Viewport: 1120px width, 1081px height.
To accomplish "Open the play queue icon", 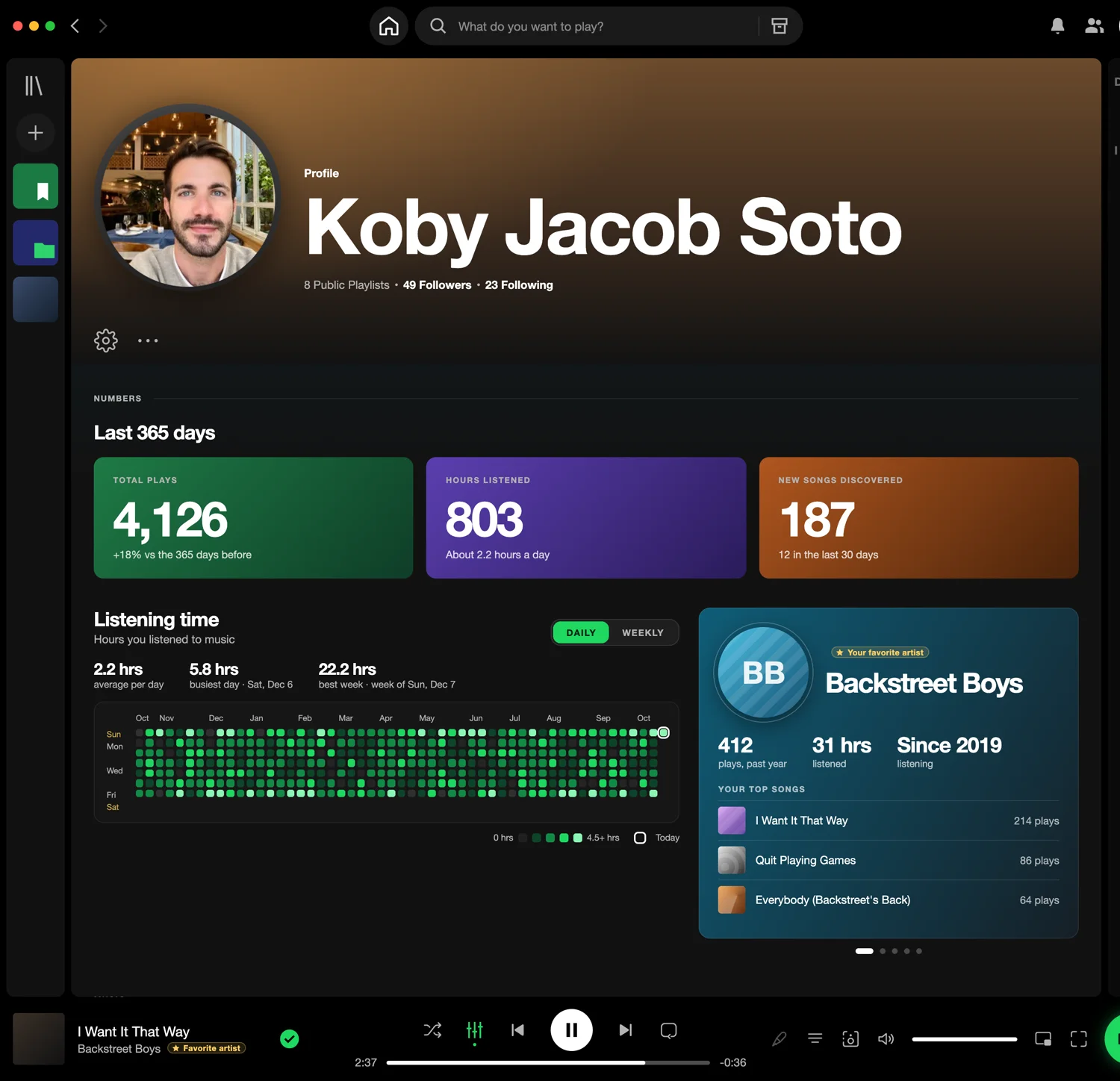I will pyautogui.click(x=815, y=1038).
